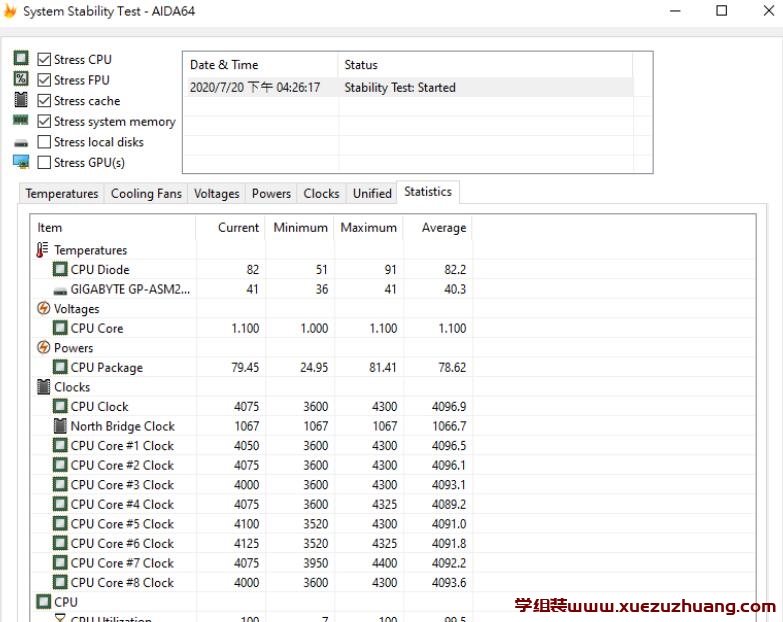The width and height of the screenshot is (783, 622).
Task: Switch to the Temperatures tab
Action: (x=62, y=193)
